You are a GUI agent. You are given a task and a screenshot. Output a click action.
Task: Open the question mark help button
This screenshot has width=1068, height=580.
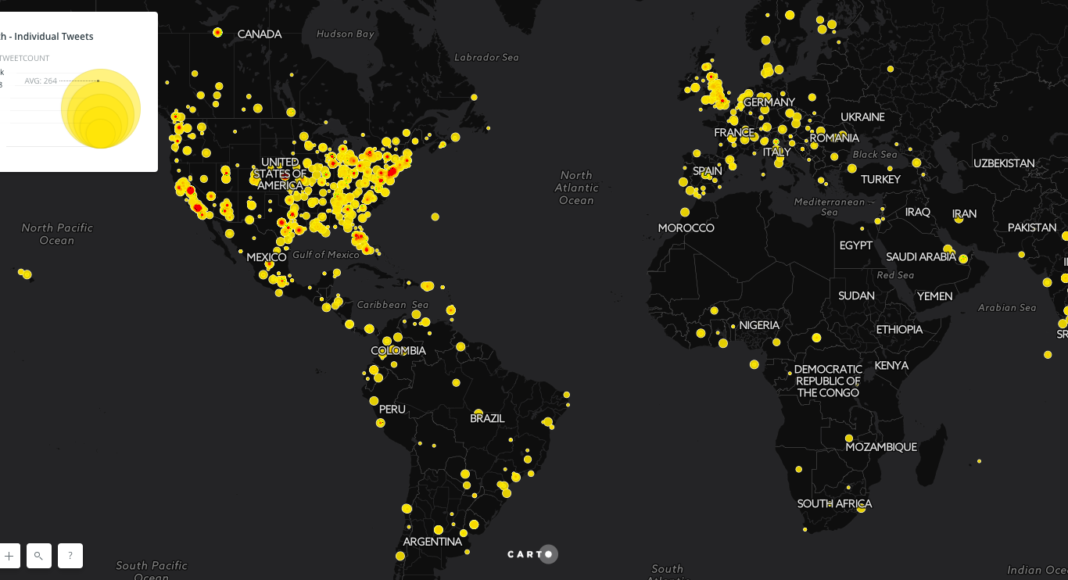click(x=70, y=556)
